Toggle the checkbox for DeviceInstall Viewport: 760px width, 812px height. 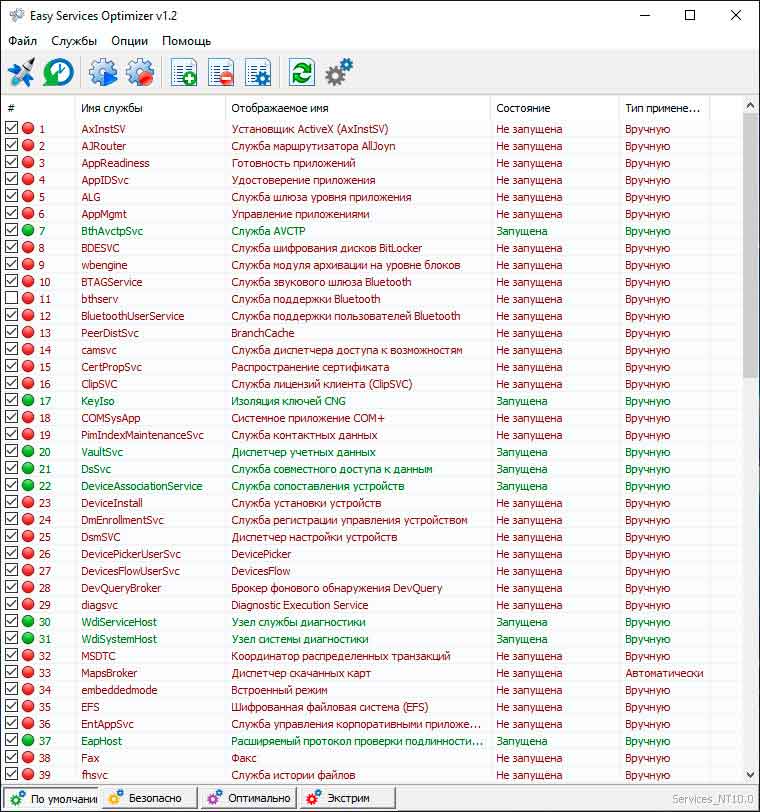point(11,502)
